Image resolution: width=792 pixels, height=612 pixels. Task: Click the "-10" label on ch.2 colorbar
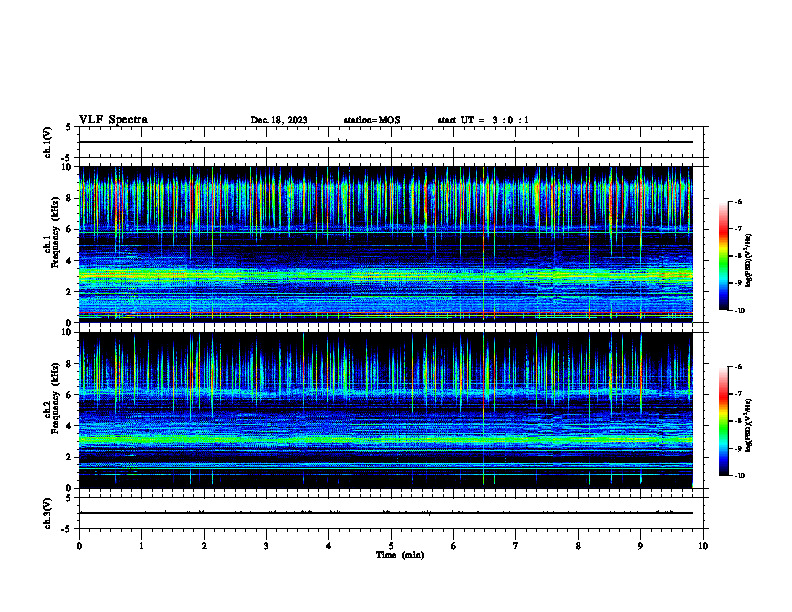(739, 475)
